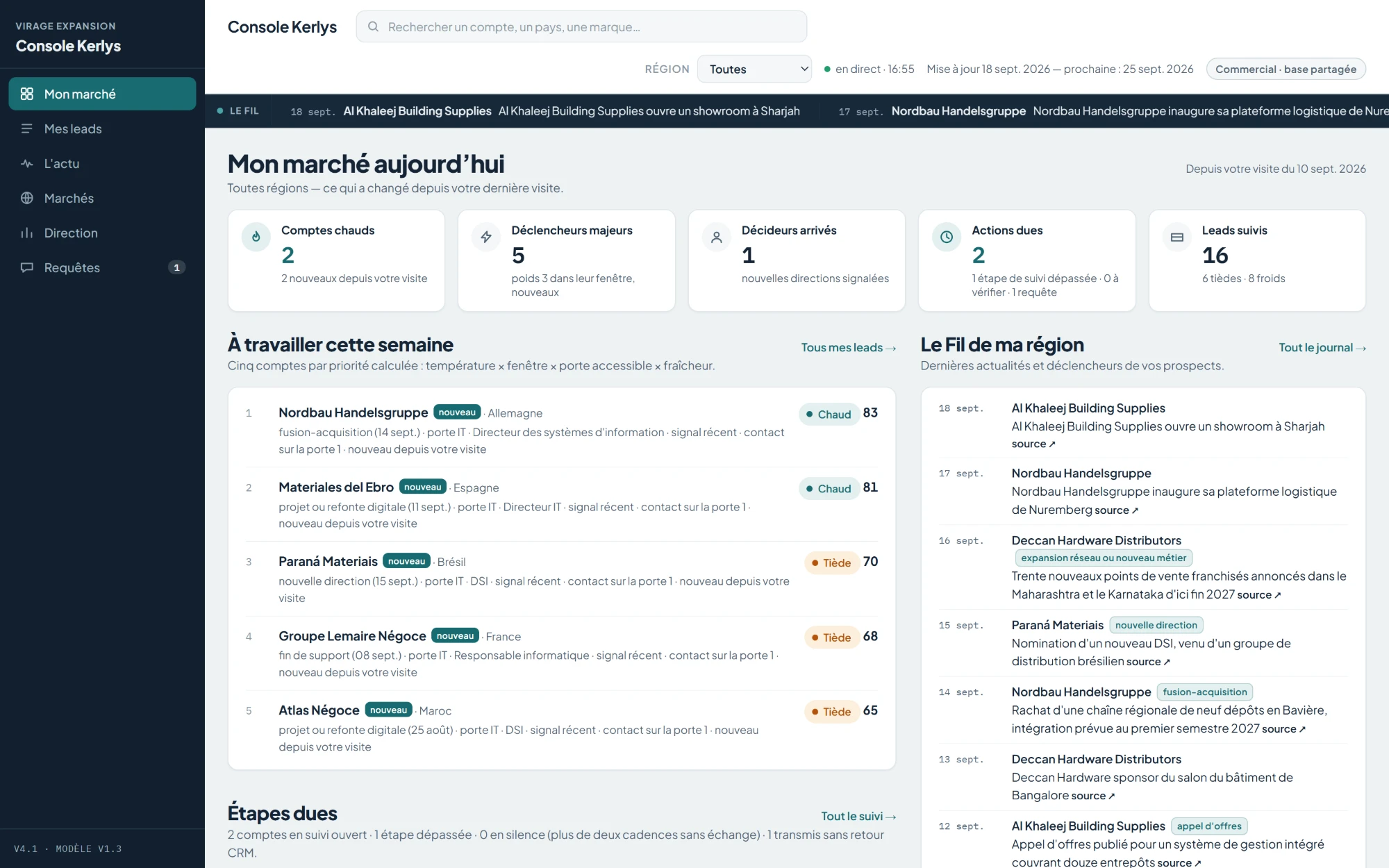The height and width of the screenshot is (868, 1389).
Task: Click the search magnifier icon
Action: [373, 26]
